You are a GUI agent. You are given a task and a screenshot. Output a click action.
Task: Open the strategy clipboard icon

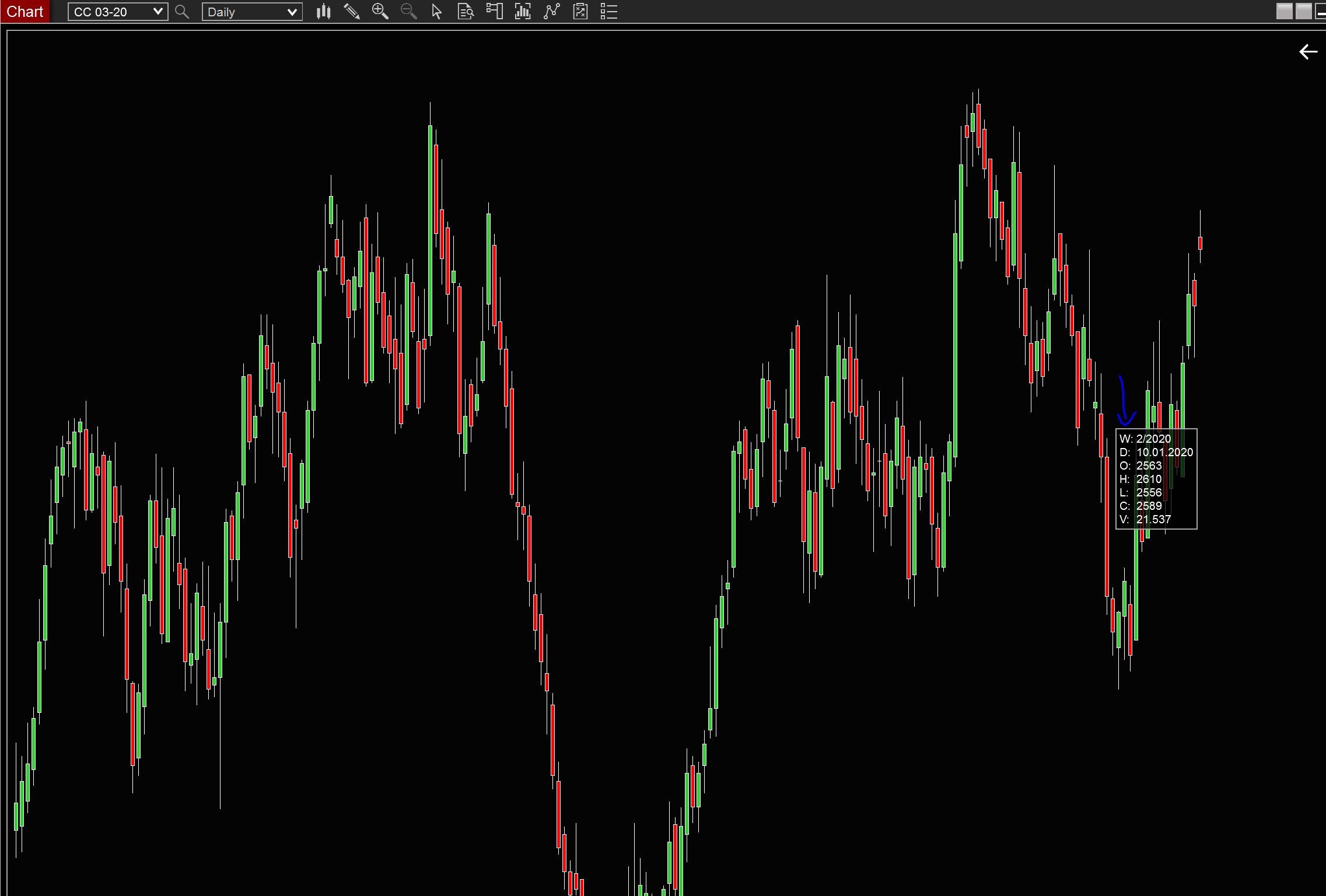point(580,12)
